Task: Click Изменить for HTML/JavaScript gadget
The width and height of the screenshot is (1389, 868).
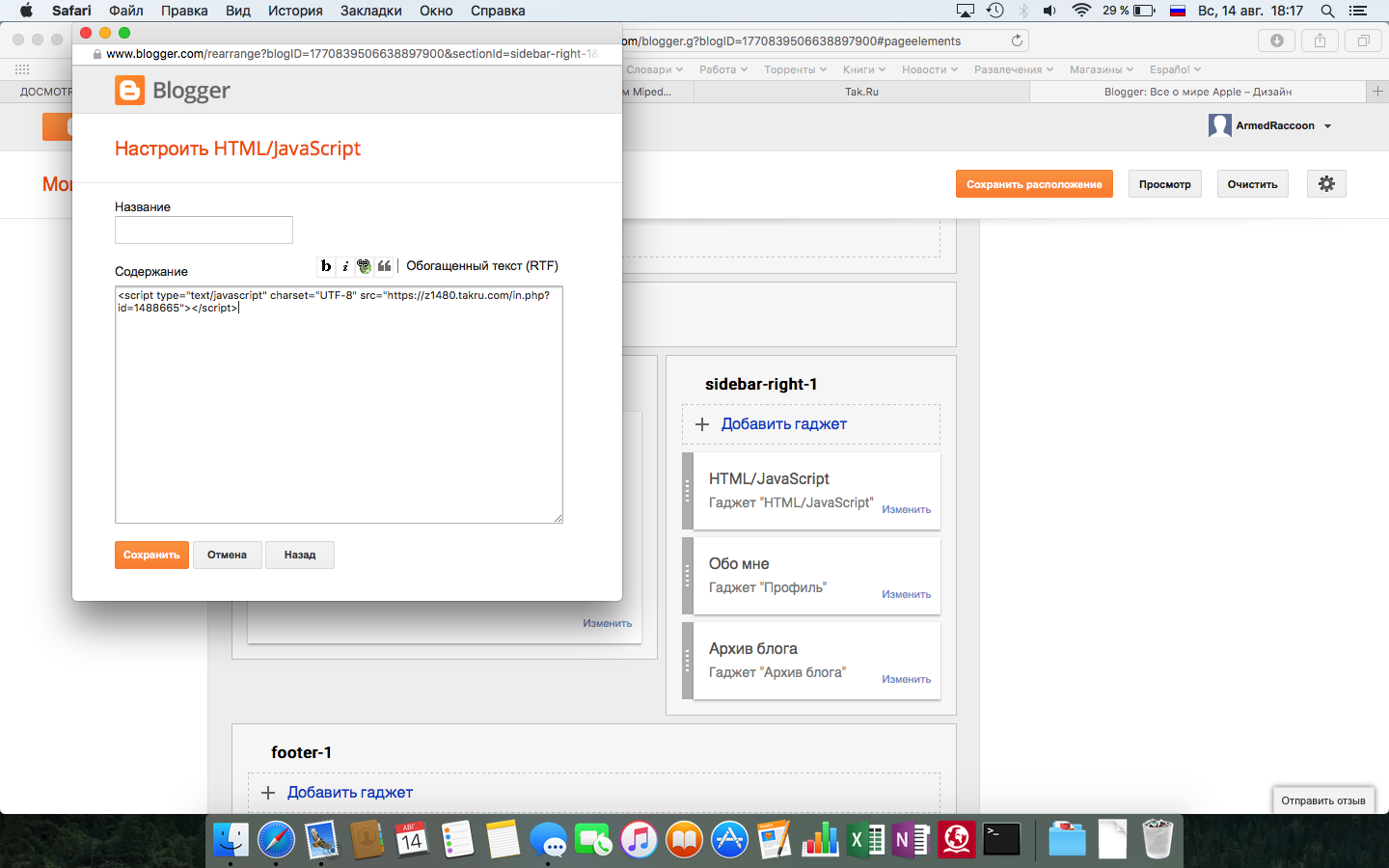Action: (x=907, y=509)
